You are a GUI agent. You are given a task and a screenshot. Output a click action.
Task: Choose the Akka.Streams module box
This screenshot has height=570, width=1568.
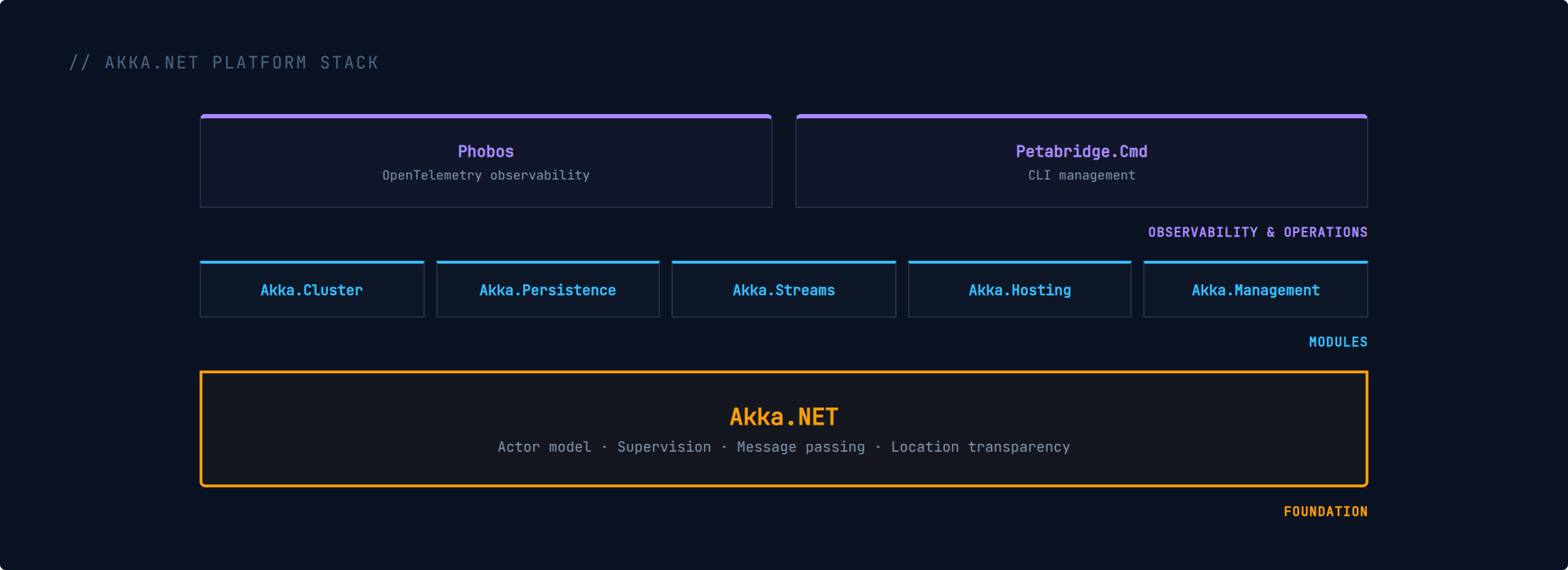tap(783, 290)
